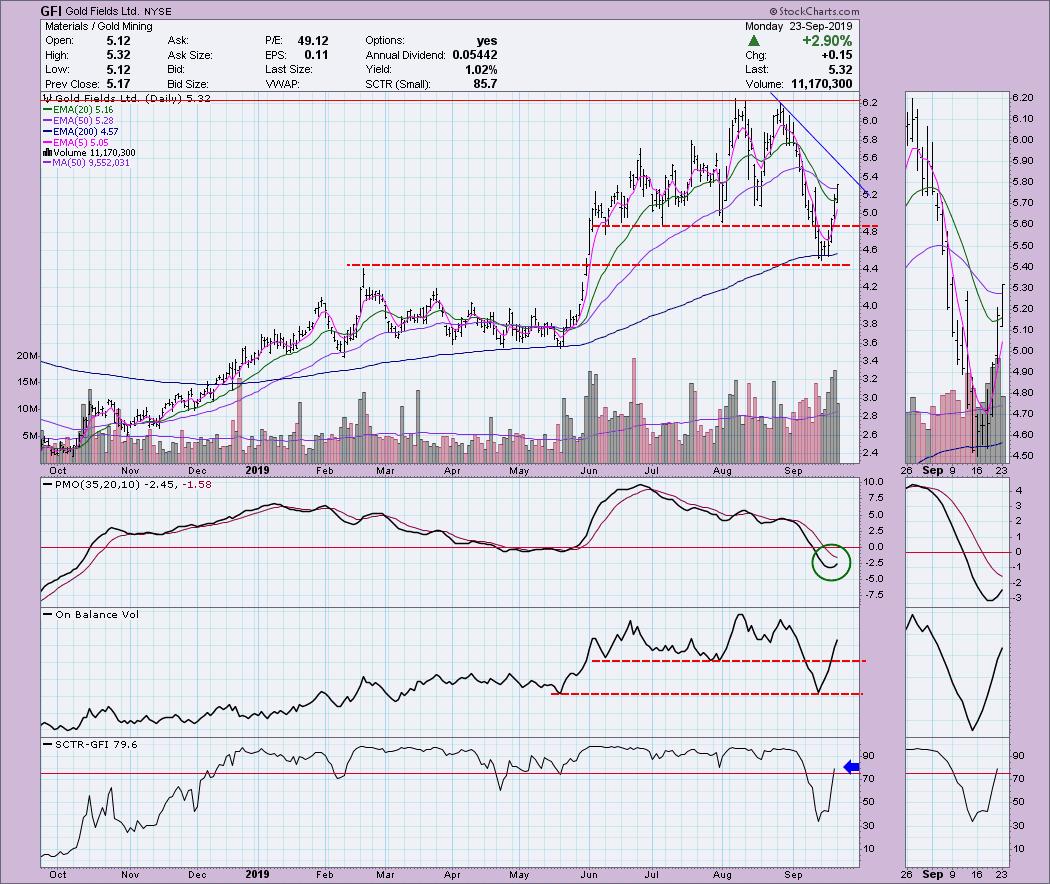Click the magenta EMA(5) legend line swatch

(x=48, y=143)
